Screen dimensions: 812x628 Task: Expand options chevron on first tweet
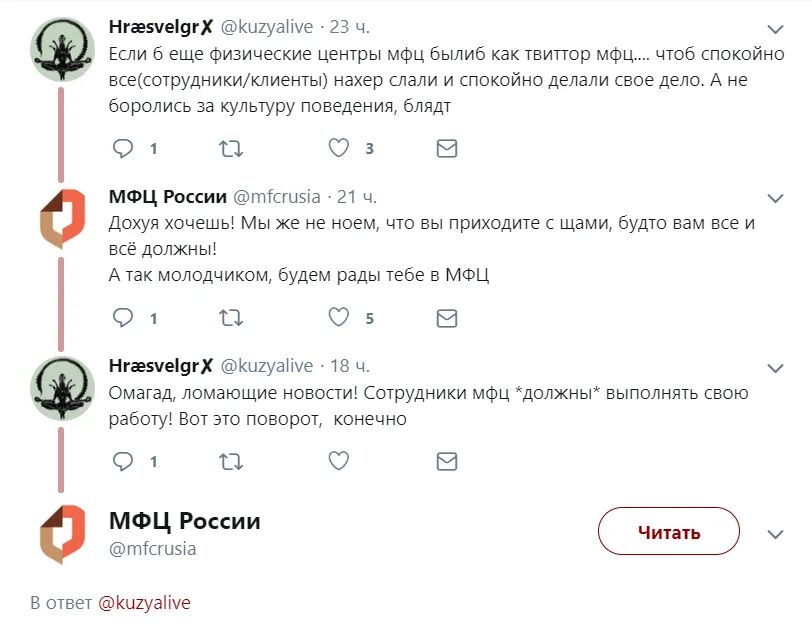(x=775, y=28)
